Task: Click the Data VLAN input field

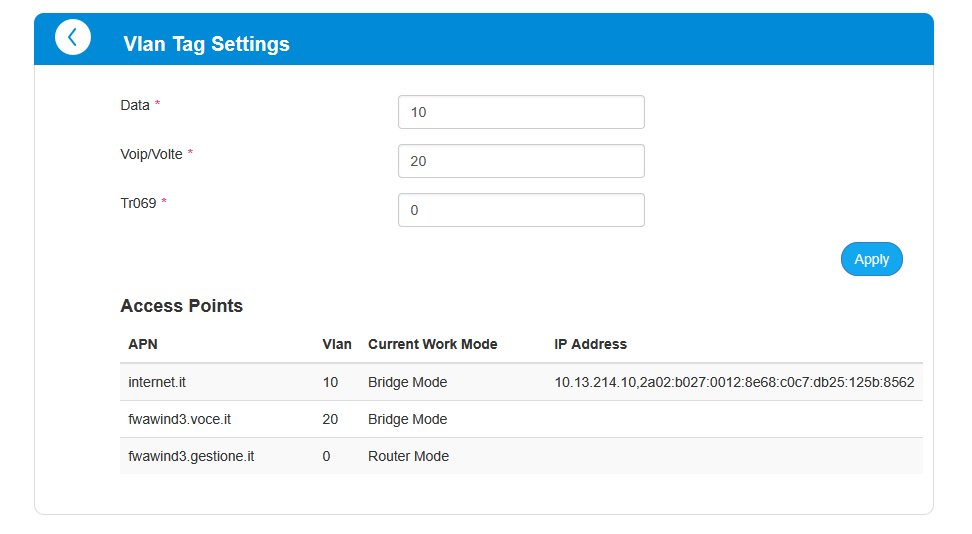Action: (x=520, y=112)
